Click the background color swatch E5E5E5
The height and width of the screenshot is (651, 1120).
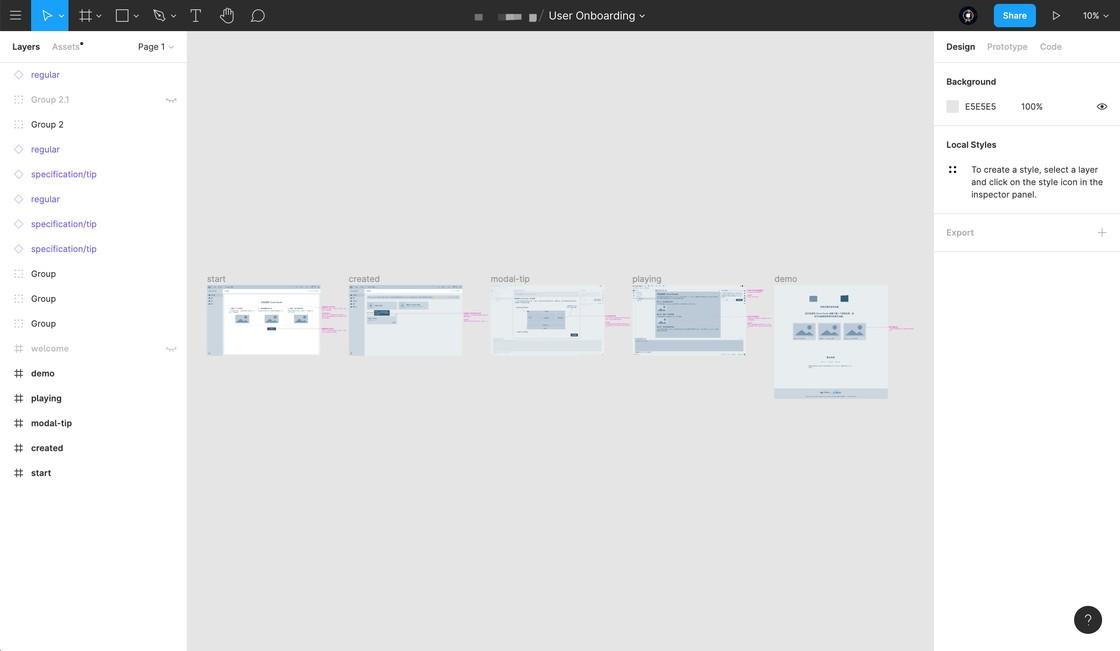pos(952,106)
